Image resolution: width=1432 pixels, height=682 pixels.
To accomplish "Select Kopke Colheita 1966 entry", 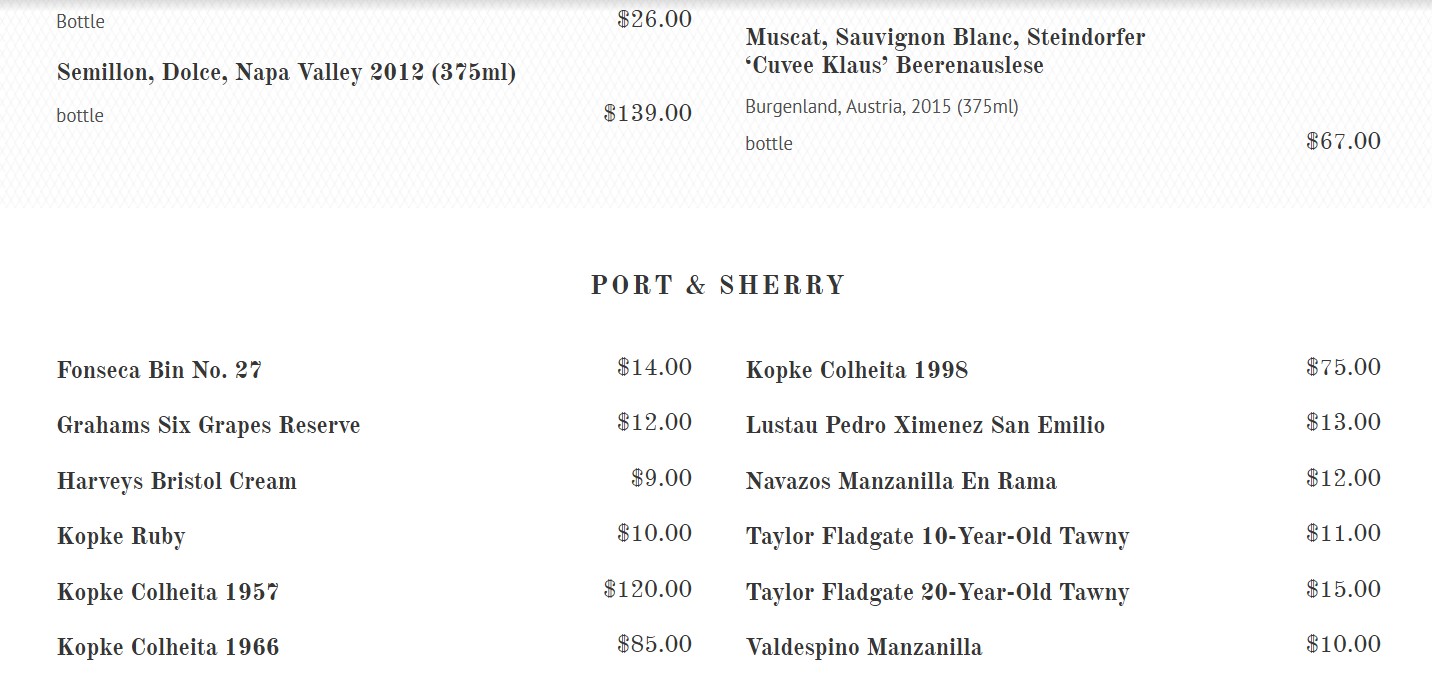I will (x=168, y=647).
